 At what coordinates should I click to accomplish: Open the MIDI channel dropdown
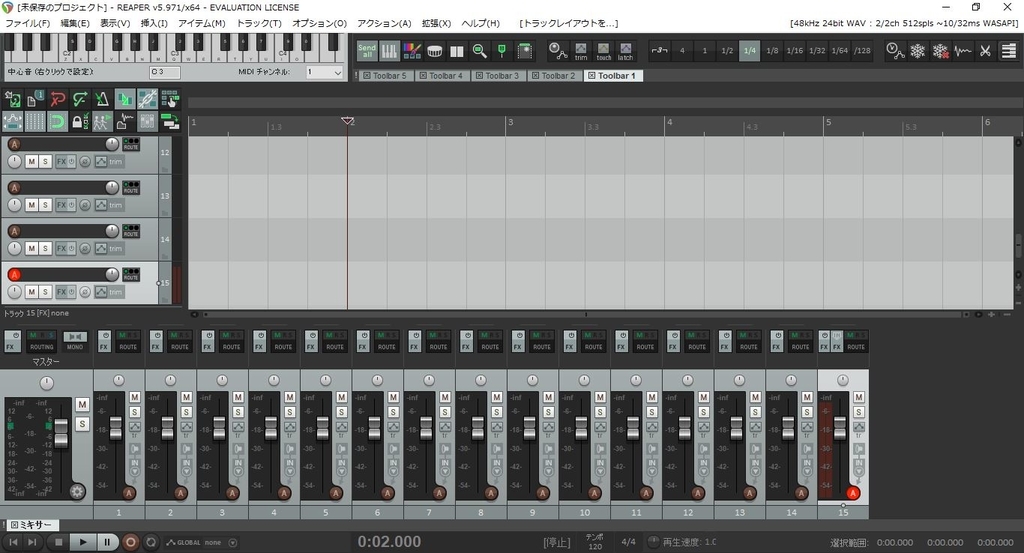point(325,72)
